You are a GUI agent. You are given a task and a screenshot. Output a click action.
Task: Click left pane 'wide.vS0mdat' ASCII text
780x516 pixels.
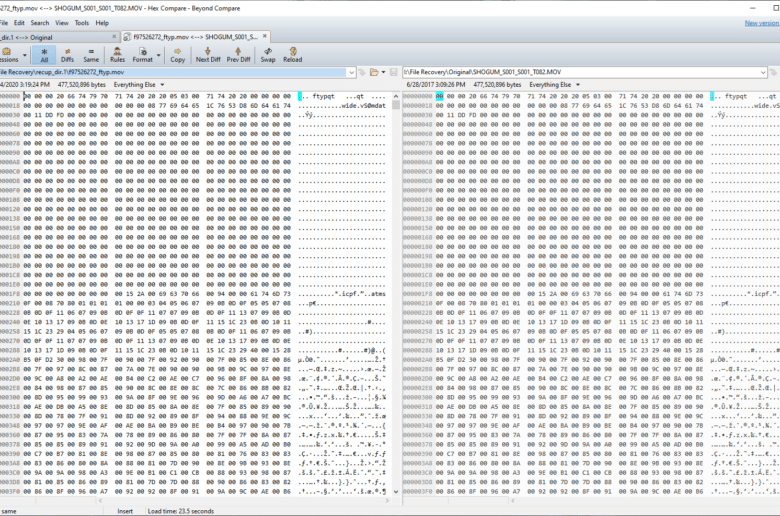click(x=363, y=105)
